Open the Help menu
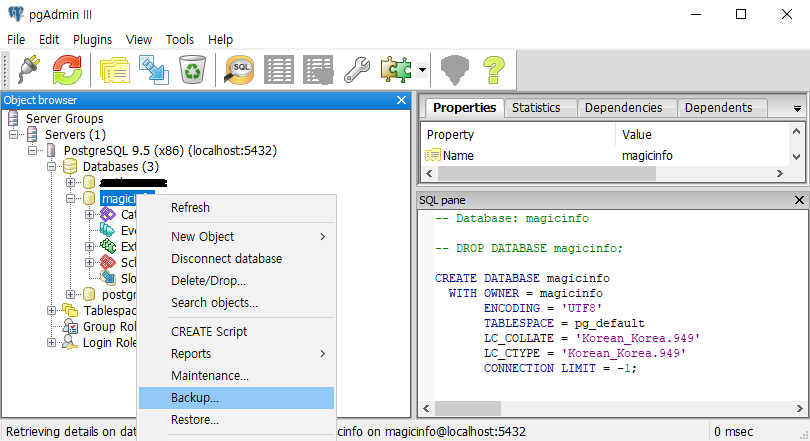Image resolution: width=810 pixels, height=441 pixels. 221,40
